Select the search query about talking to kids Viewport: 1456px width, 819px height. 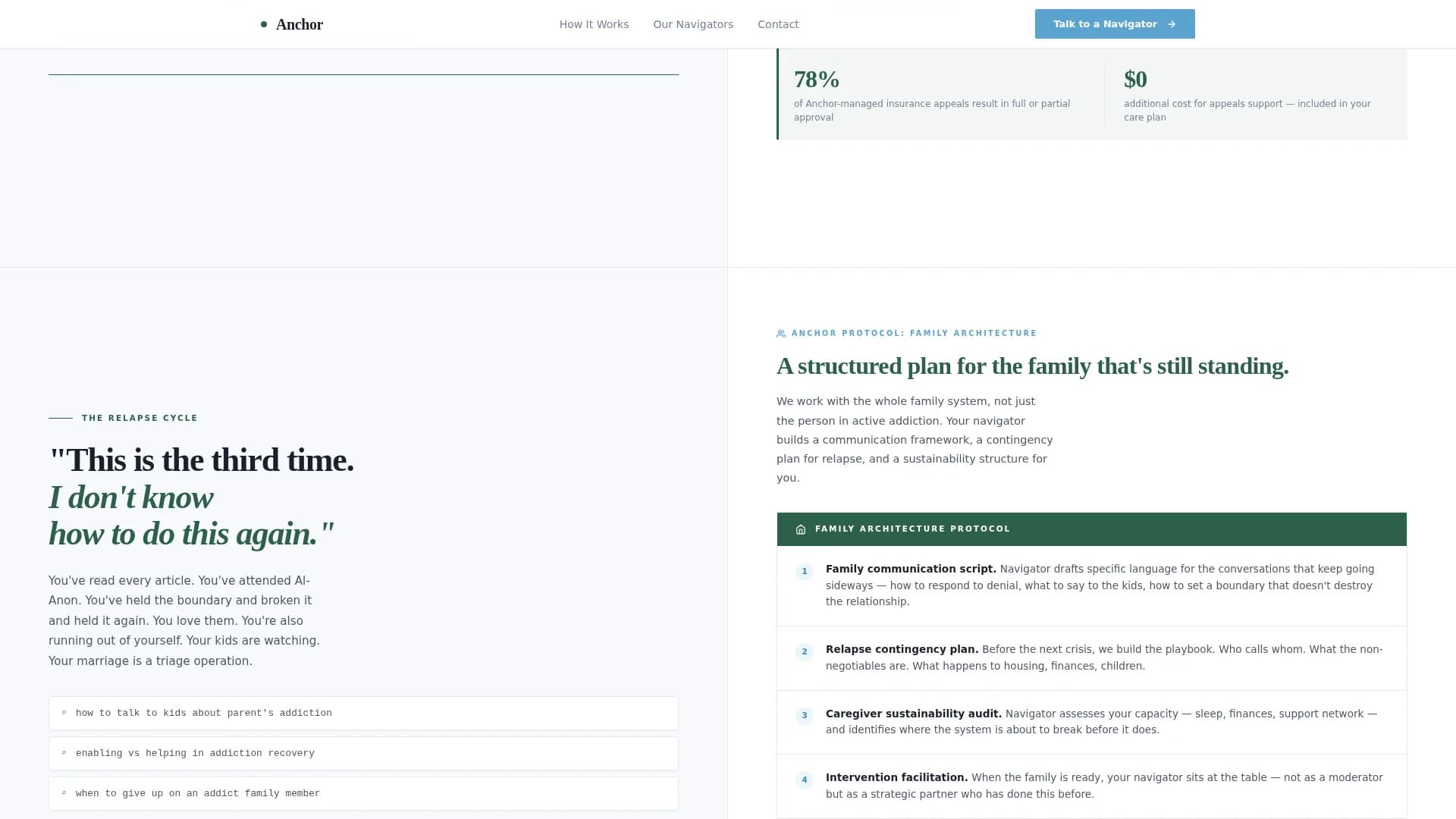click(363, 713)
